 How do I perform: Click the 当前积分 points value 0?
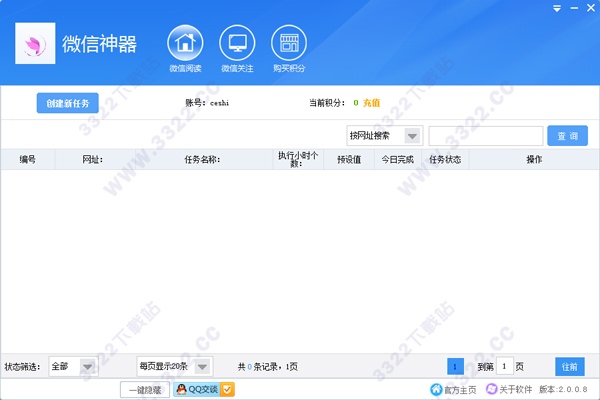pos(356,103)
